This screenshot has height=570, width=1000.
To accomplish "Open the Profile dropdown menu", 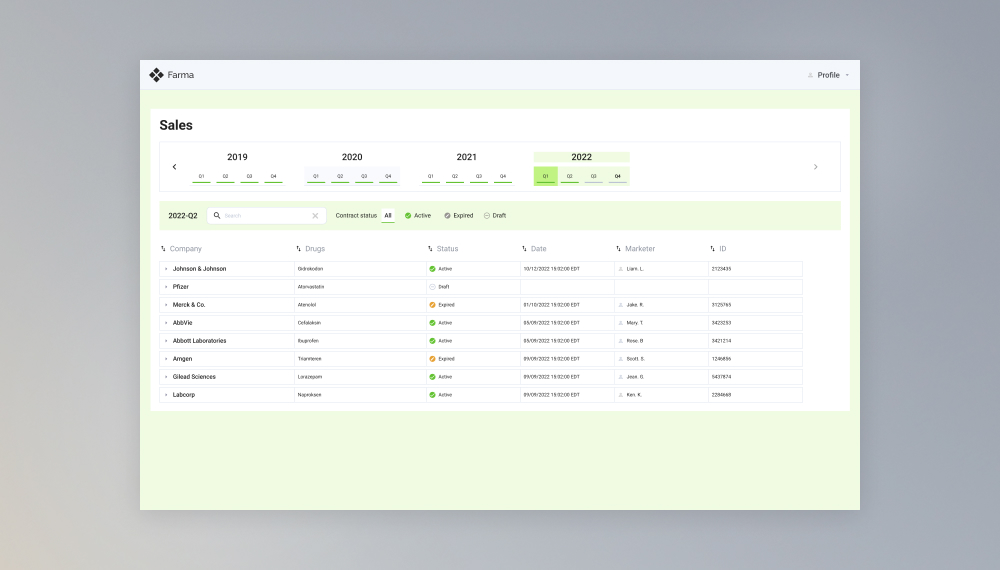I will coord(828,75).
